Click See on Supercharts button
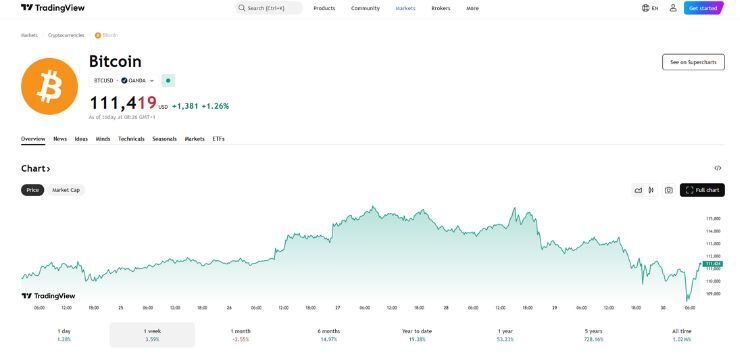740x361 pixels. (693, 62)
